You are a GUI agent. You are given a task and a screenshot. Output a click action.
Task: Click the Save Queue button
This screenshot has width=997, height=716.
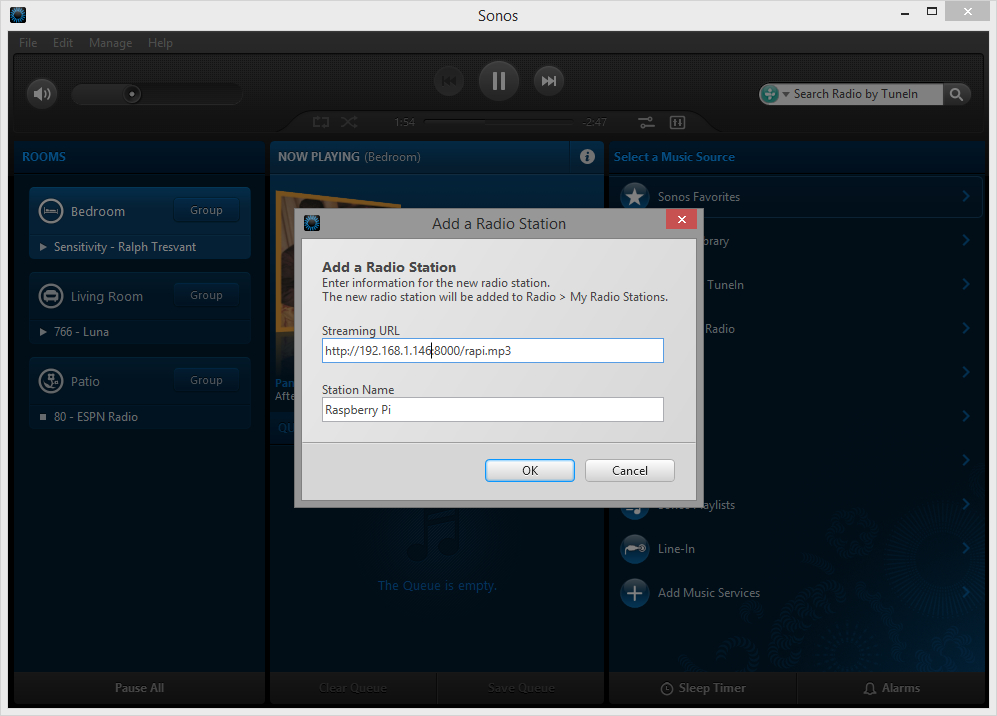521,688
